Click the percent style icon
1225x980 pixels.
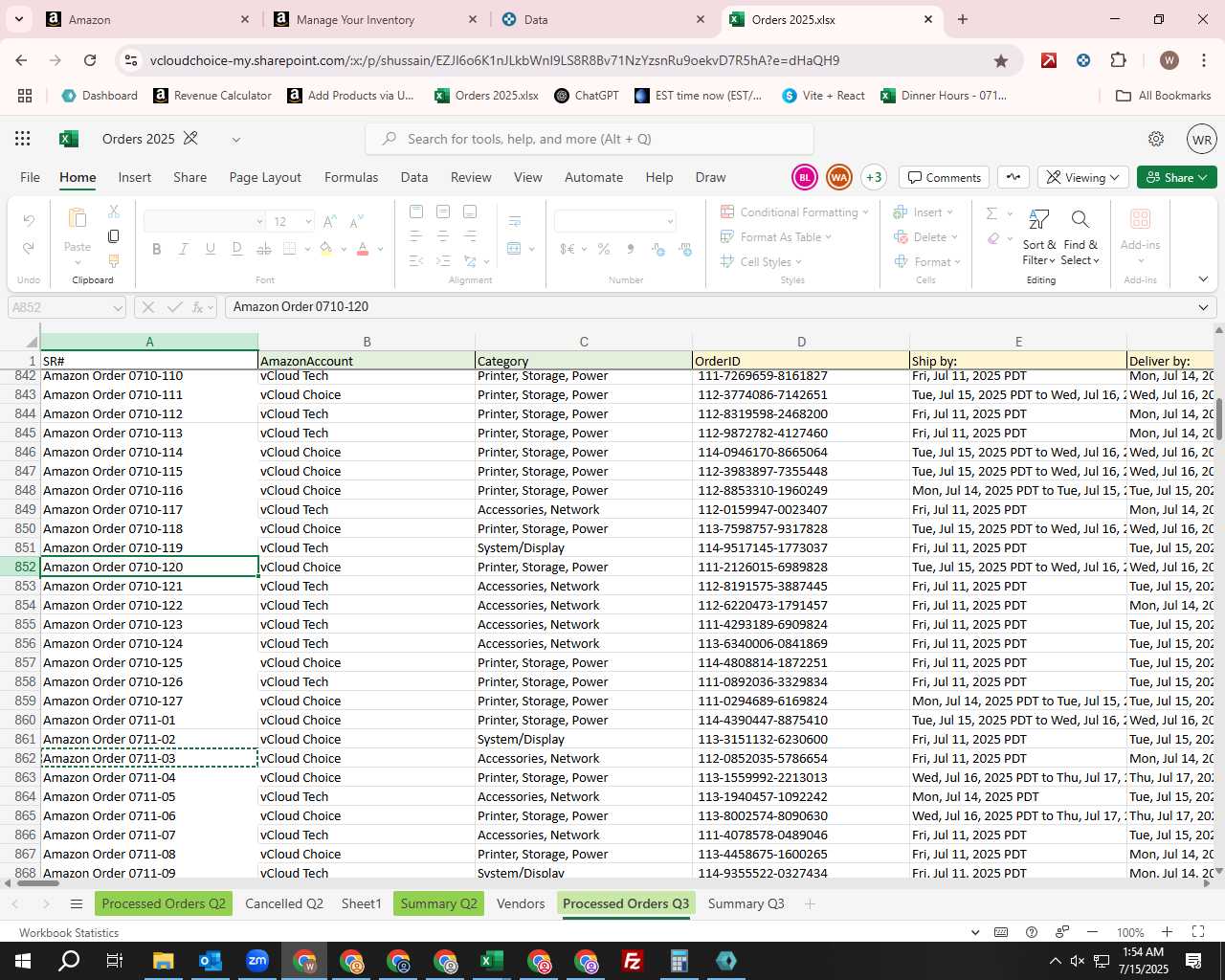click(x=604, y=249)
